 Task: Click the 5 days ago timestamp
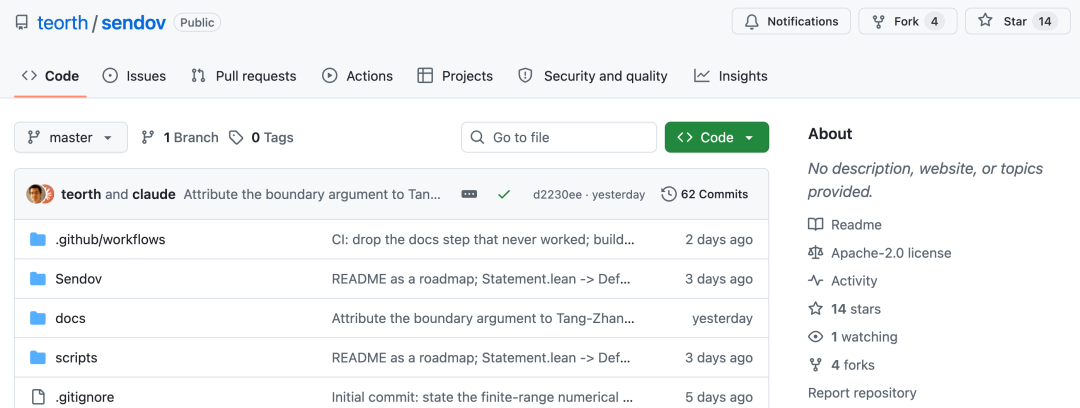pyautogui.click(x=719, y=397)
